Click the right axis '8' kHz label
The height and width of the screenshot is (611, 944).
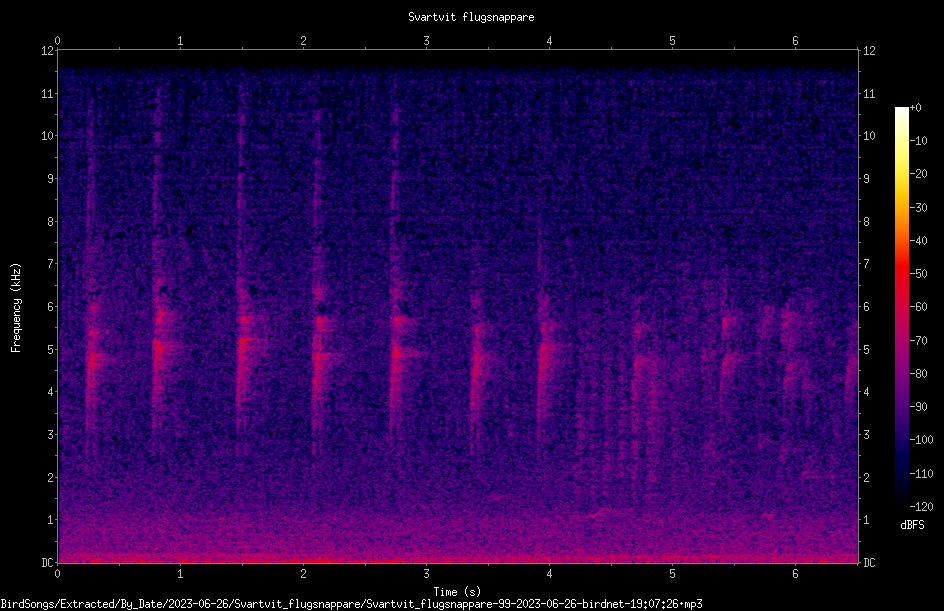pyautogui.click(x=866, y=222)
